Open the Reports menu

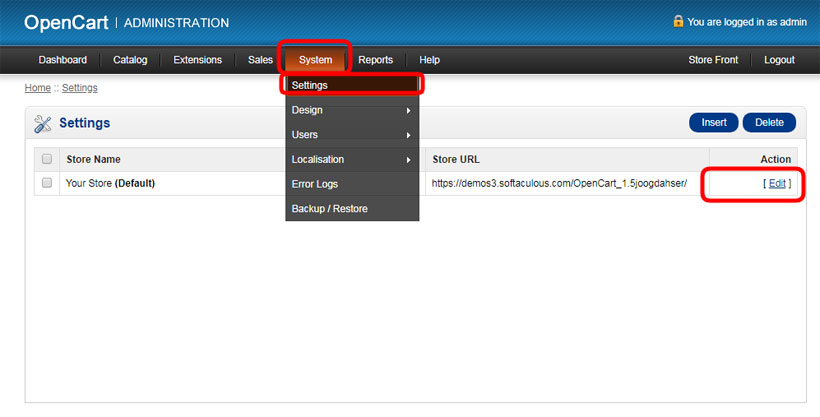click(375, 60)
